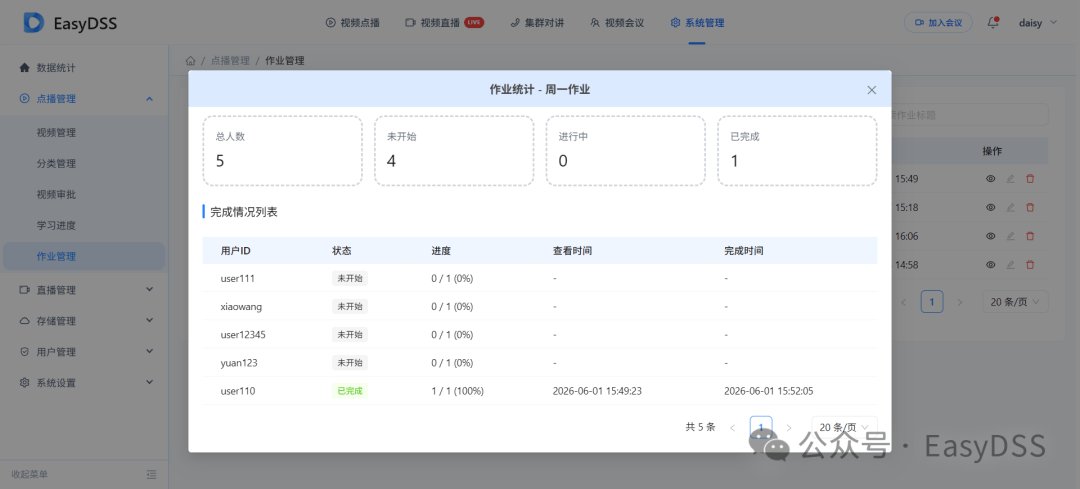Click page 1 in dialog pagination
The height and width of the screenshot is (489, 1080).
click(761, 427)
